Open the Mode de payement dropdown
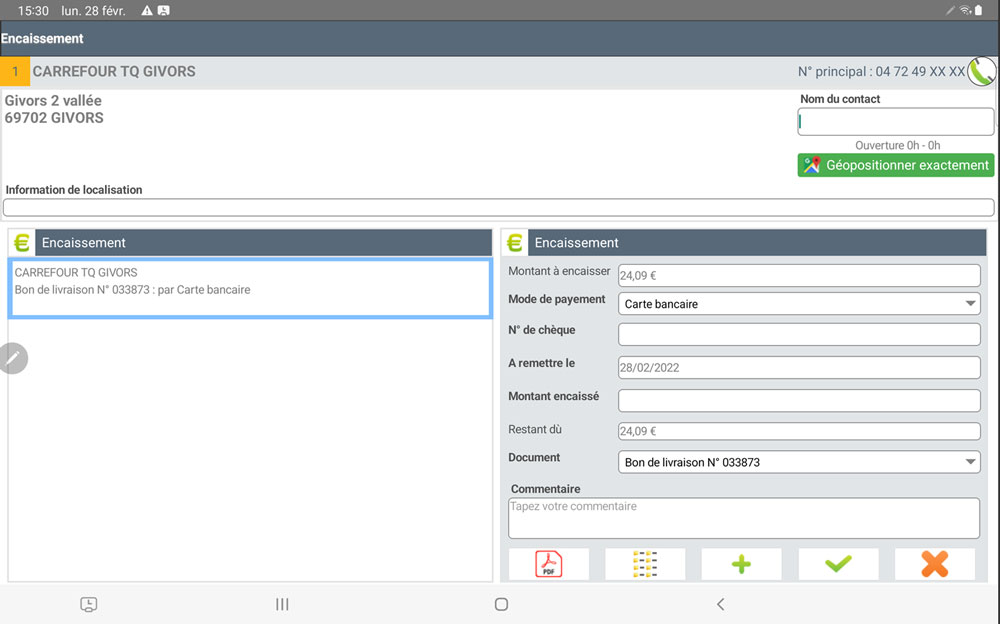The image size is (1000, 624). click(x=799, y=304)
